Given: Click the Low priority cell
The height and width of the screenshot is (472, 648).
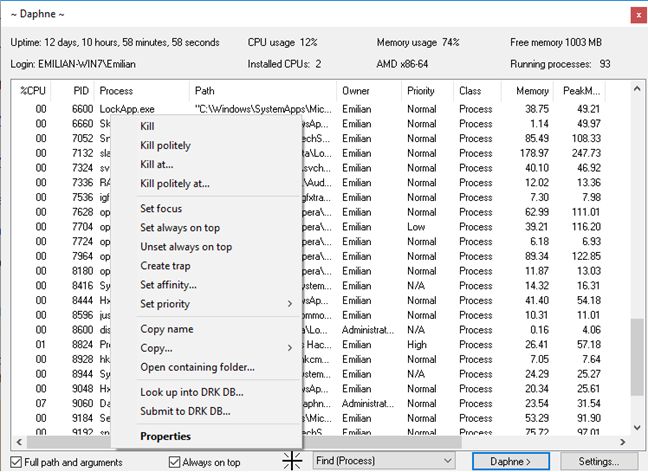Looking at the screenshot, I should tap(416, 227).
